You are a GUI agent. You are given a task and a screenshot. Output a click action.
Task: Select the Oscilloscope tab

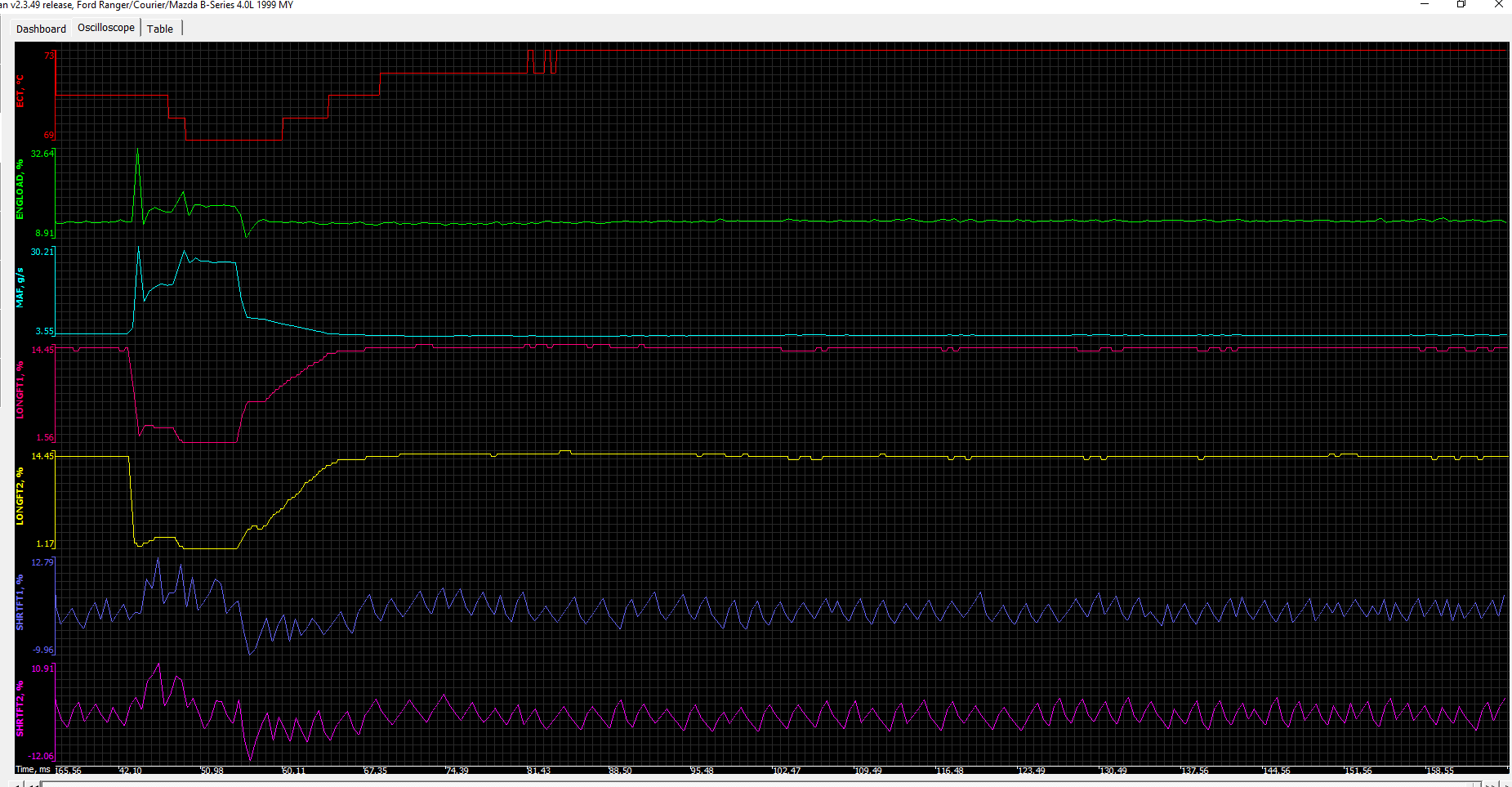coord(105,27)
